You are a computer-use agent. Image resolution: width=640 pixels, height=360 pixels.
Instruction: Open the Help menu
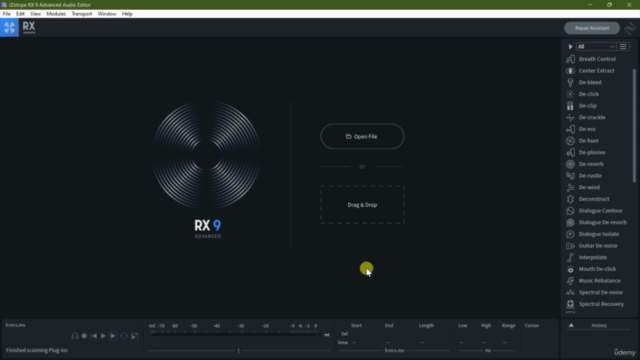pyautogui.click(x=127, y=14)
